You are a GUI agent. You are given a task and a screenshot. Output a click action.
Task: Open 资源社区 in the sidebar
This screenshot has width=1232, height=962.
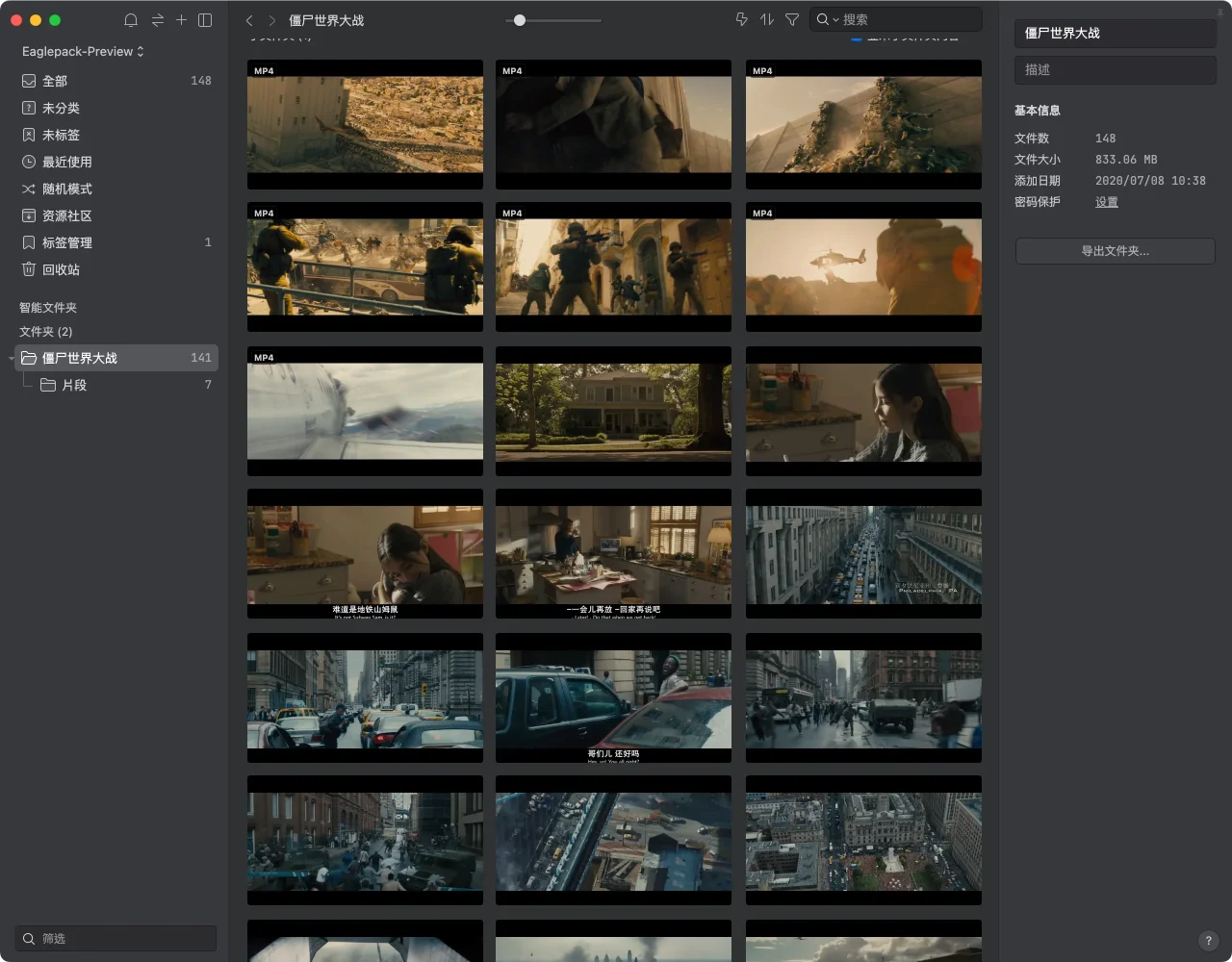pos(115,215)
